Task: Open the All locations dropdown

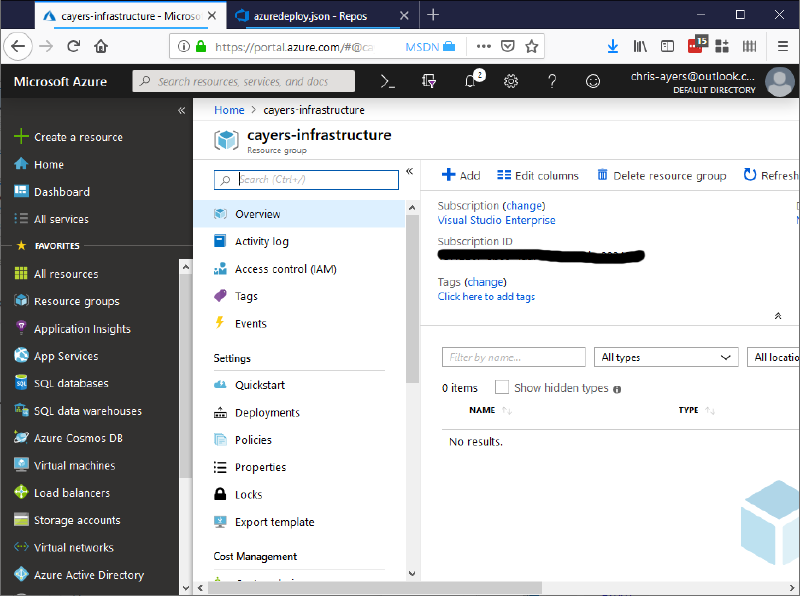Action: (x=774, y=357)
